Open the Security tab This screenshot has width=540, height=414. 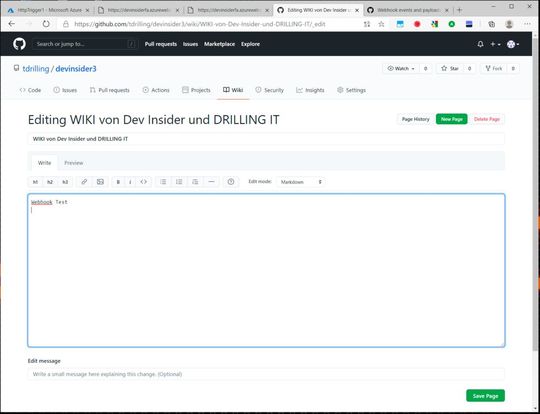point(270,90)
